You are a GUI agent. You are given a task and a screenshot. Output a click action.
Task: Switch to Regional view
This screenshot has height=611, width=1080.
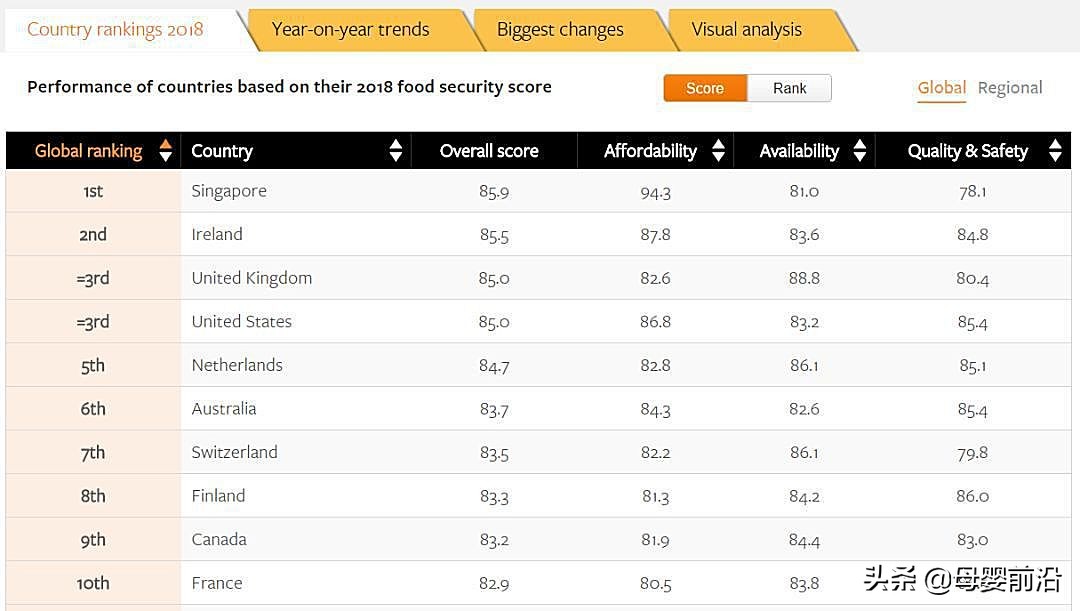click(1010, 88)
